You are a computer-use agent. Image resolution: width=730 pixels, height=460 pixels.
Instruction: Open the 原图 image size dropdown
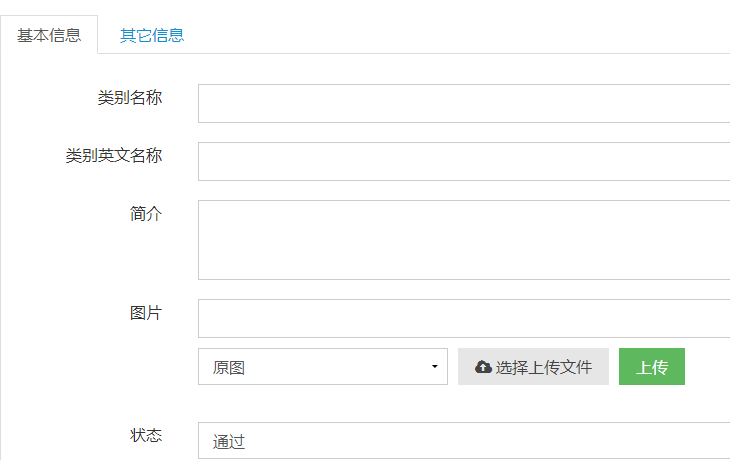[x=323, y=366]
